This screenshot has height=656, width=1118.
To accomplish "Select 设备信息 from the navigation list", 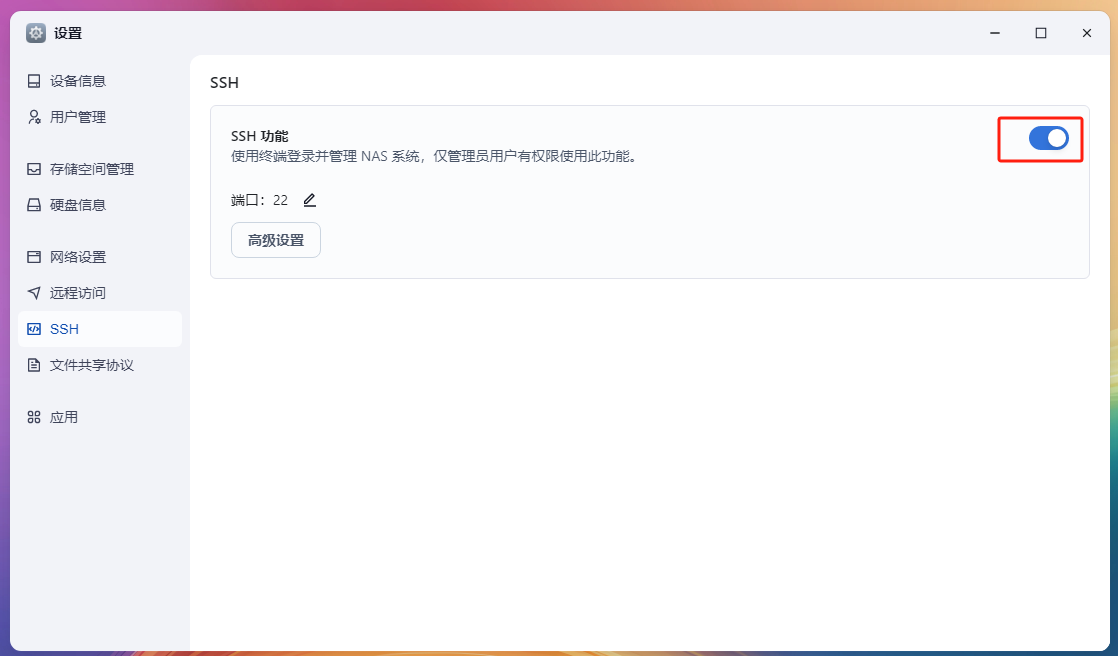I will pos(78,81).
